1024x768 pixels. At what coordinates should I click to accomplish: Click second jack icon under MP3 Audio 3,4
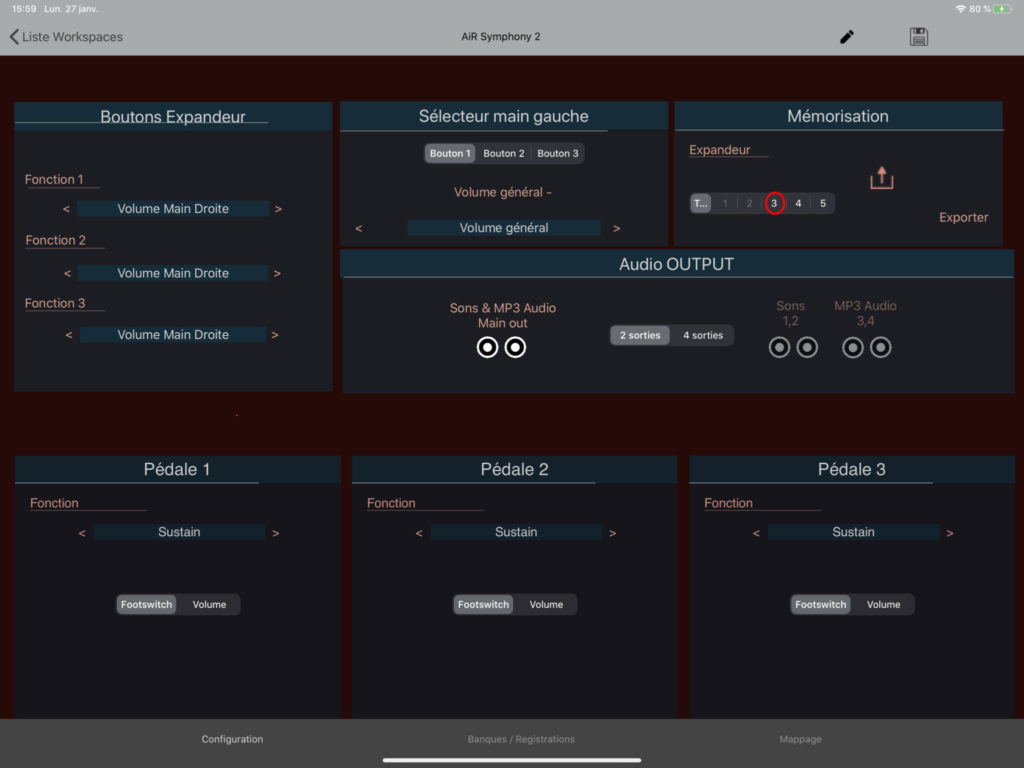tap(880, 347)
